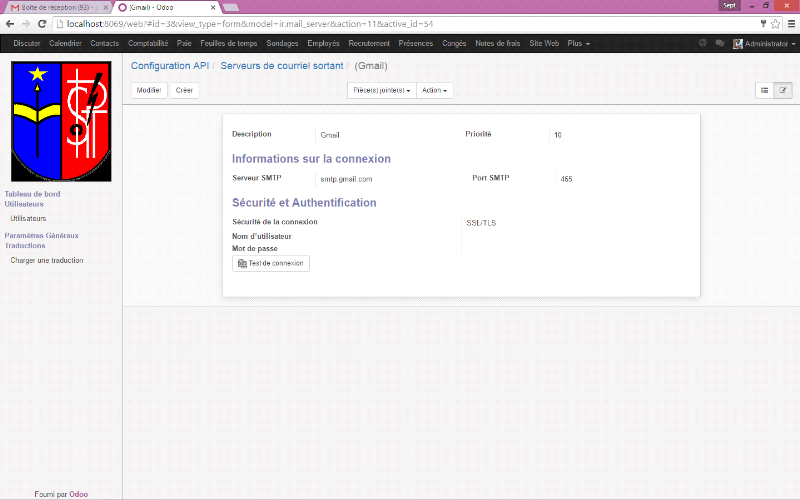The height and width of the screenshot is (500, 800).
Task: Switch to the Gmail inbox tab
Action: point(55,7)
